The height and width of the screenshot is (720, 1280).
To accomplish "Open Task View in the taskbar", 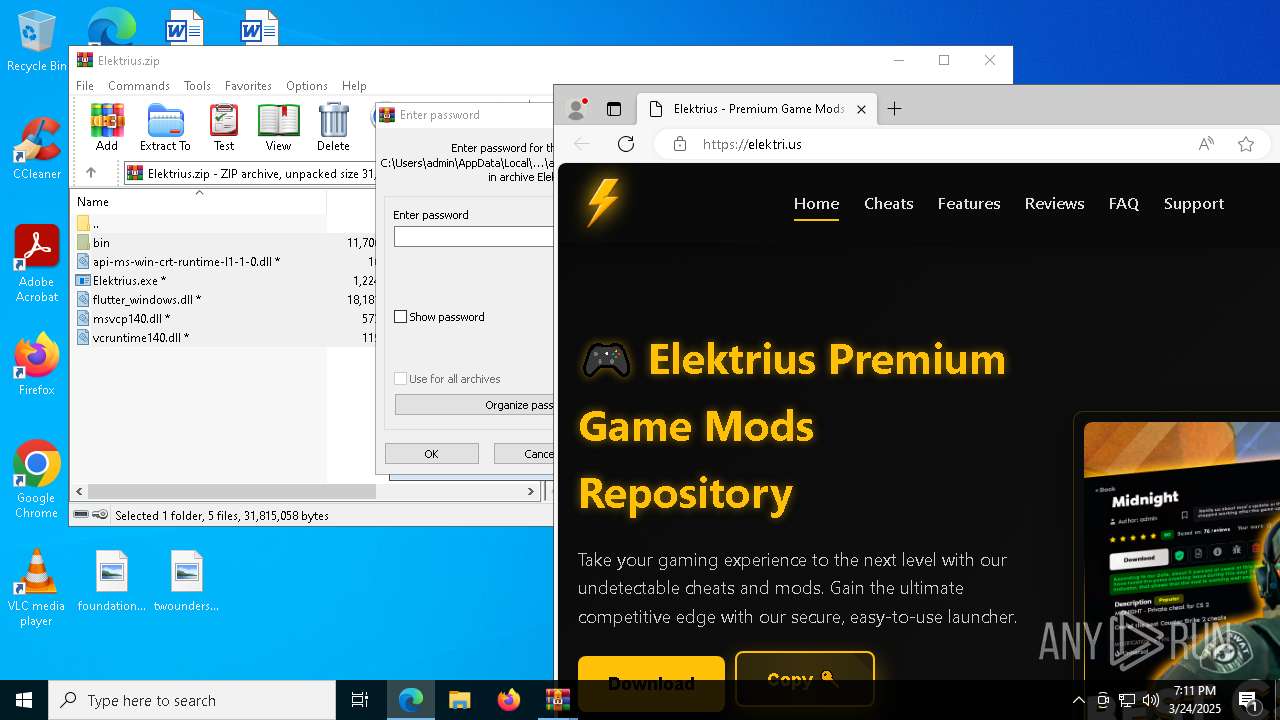I will point(360,700).
